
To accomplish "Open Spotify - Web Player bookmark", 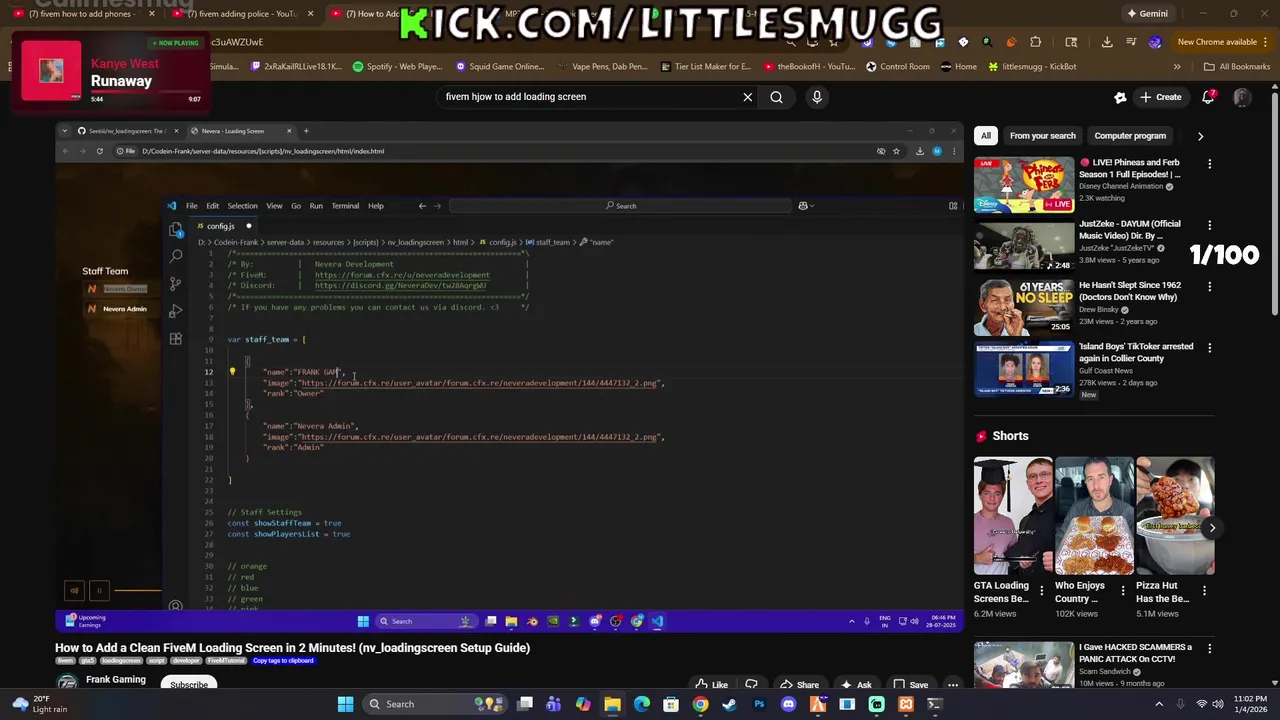I will point(397,67).
